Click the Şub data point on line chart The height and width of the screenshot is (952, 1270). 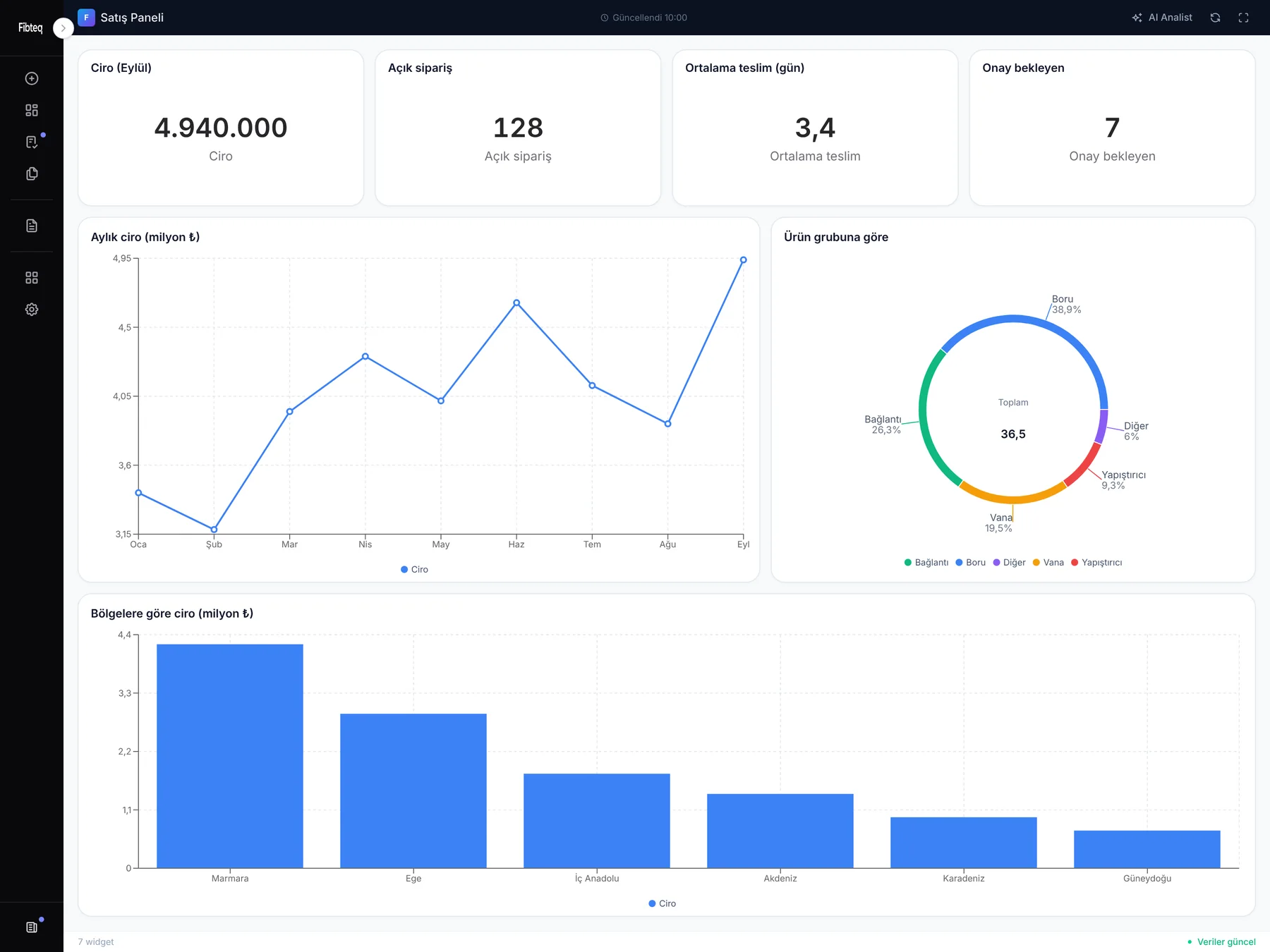(x=214, y=529)
